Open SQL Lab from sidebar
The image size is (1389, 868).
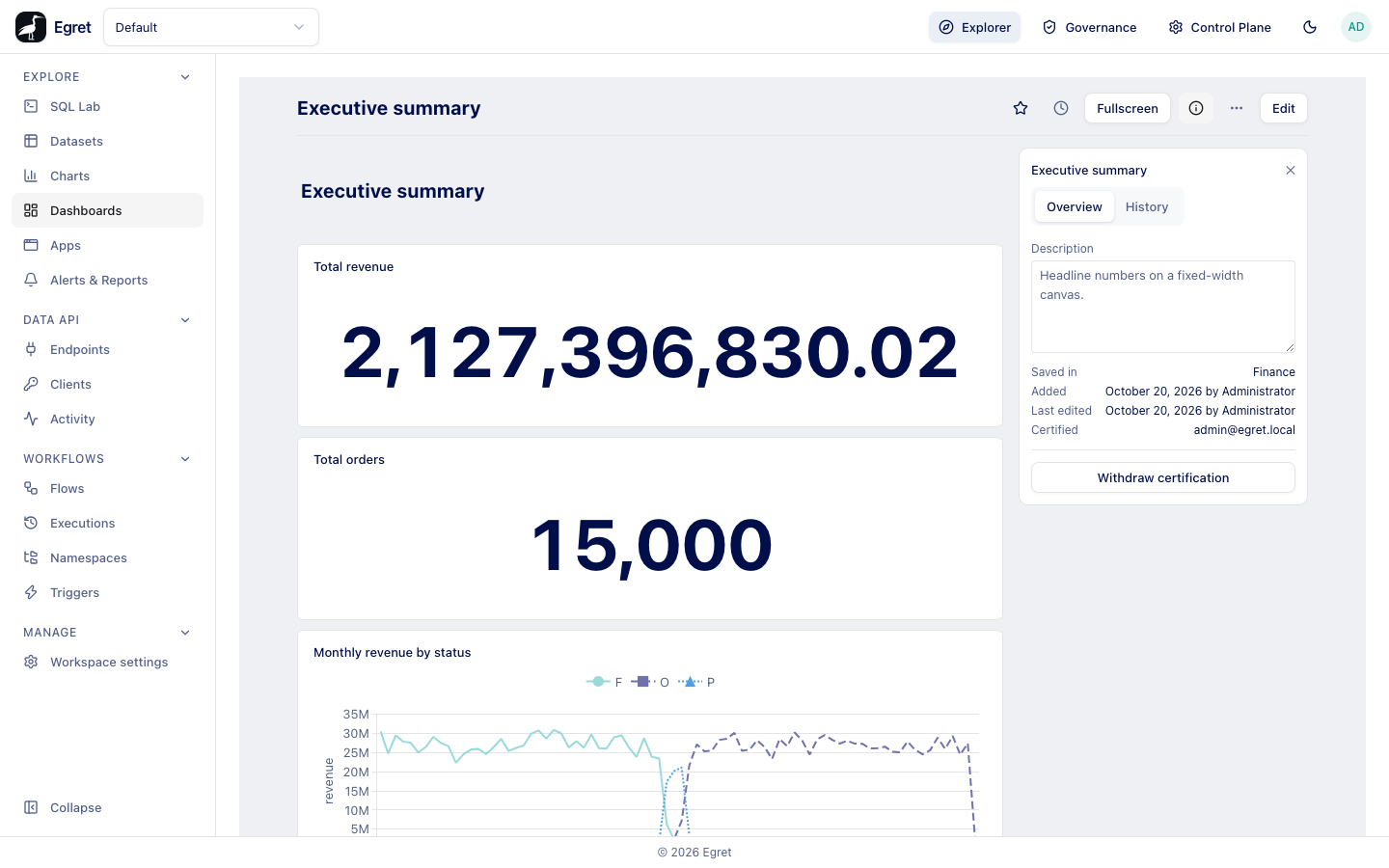click(x=107, y=106)
